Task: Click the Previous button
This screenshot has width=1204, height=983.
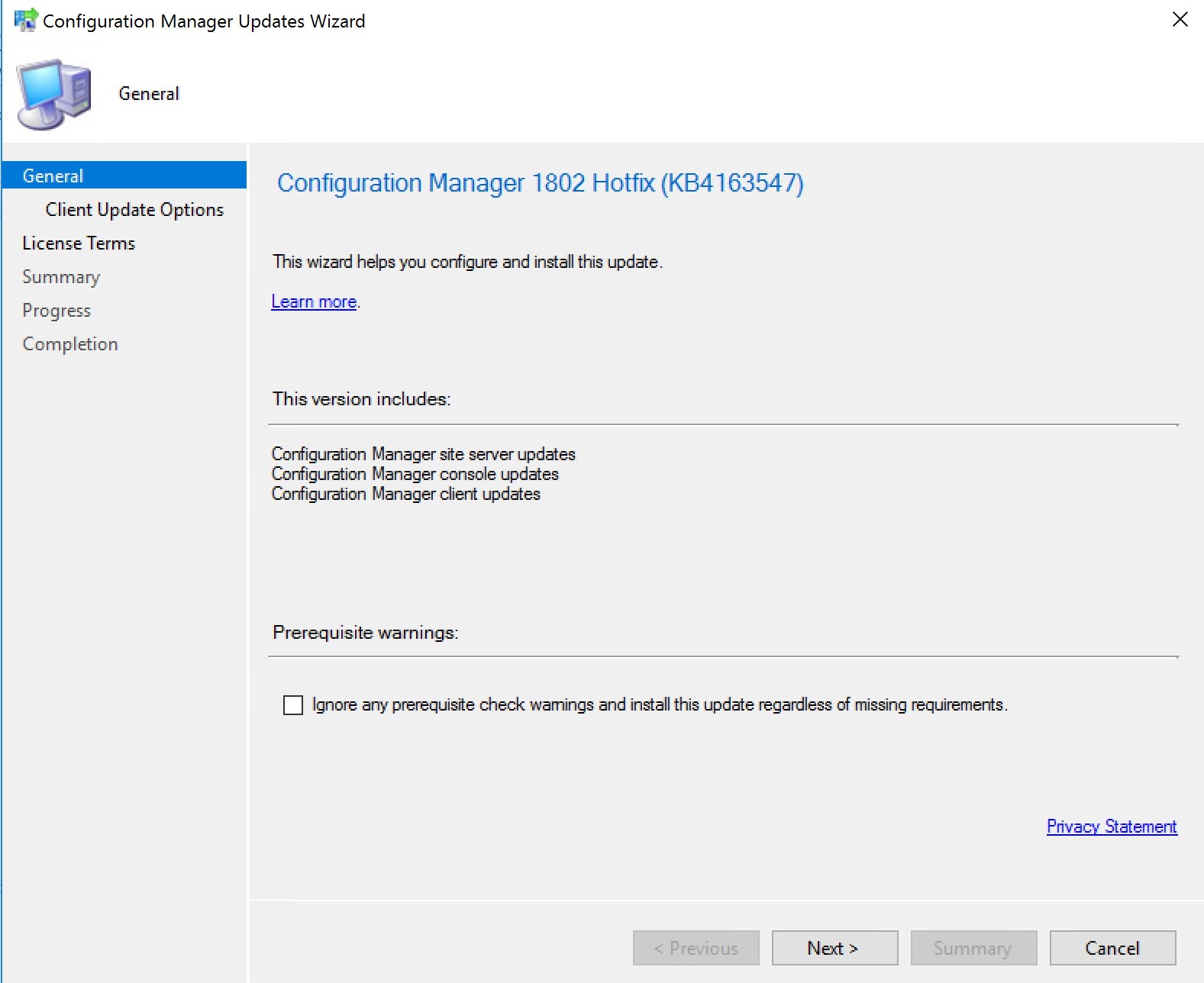Action: click(696, 948)
